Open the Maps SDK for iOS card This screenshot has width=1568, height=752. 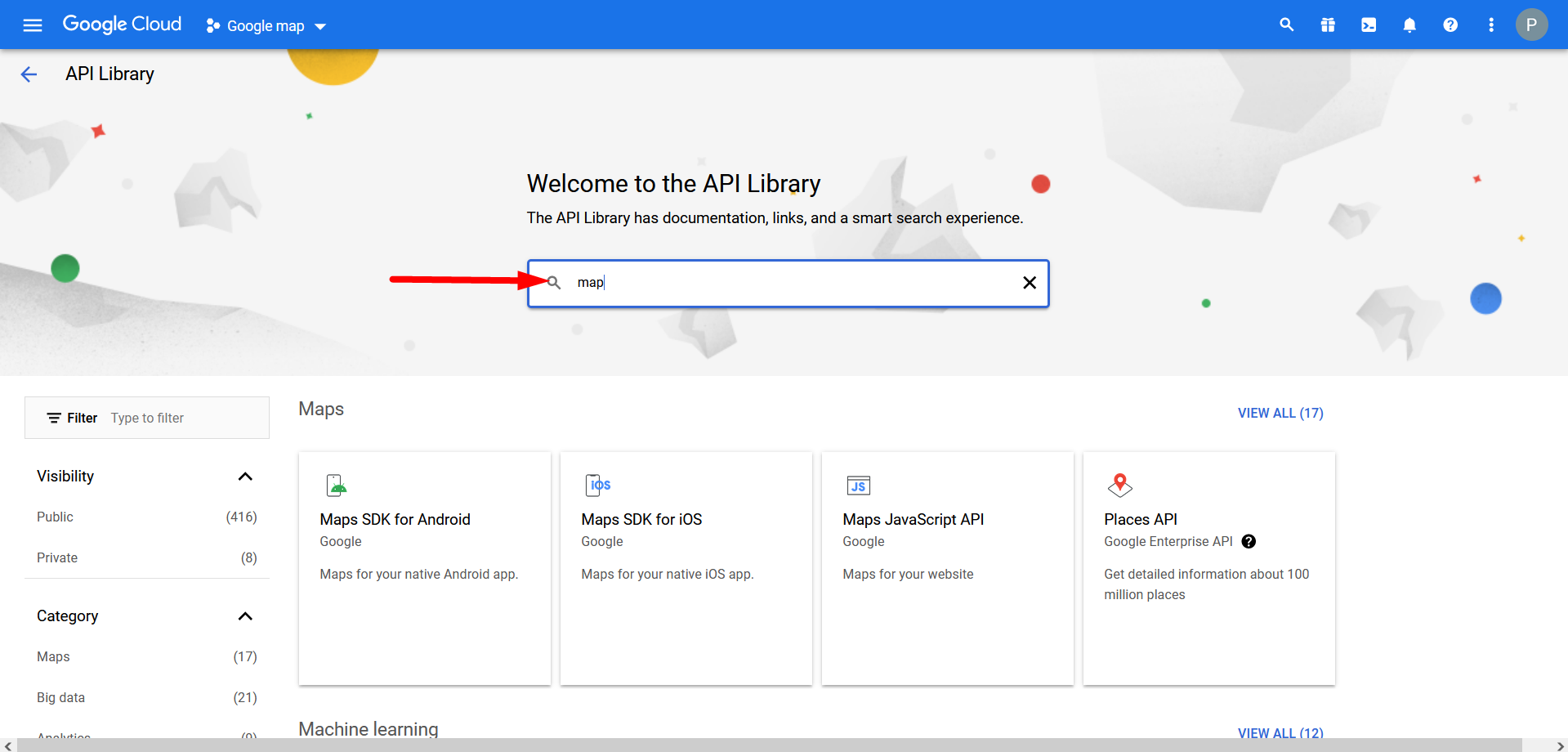(686, 568)
